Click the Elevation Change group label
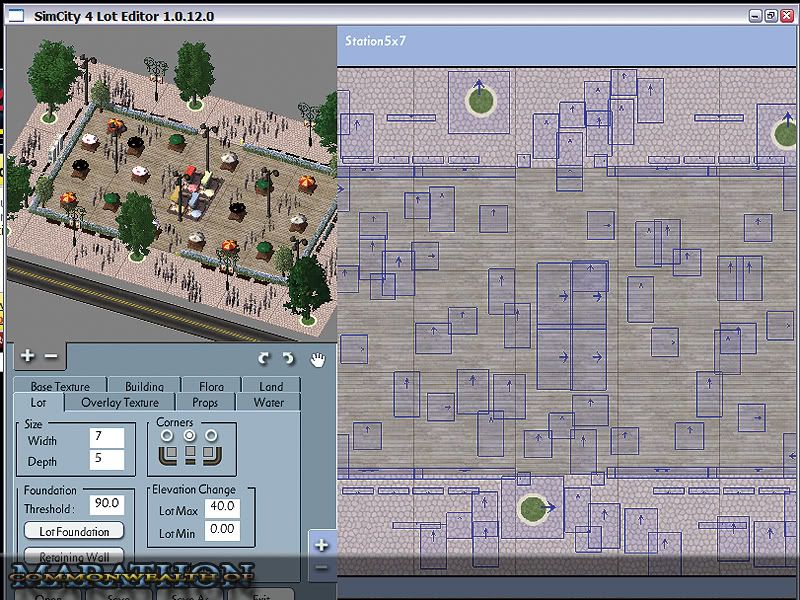800x600 pixels. point(194,489)
